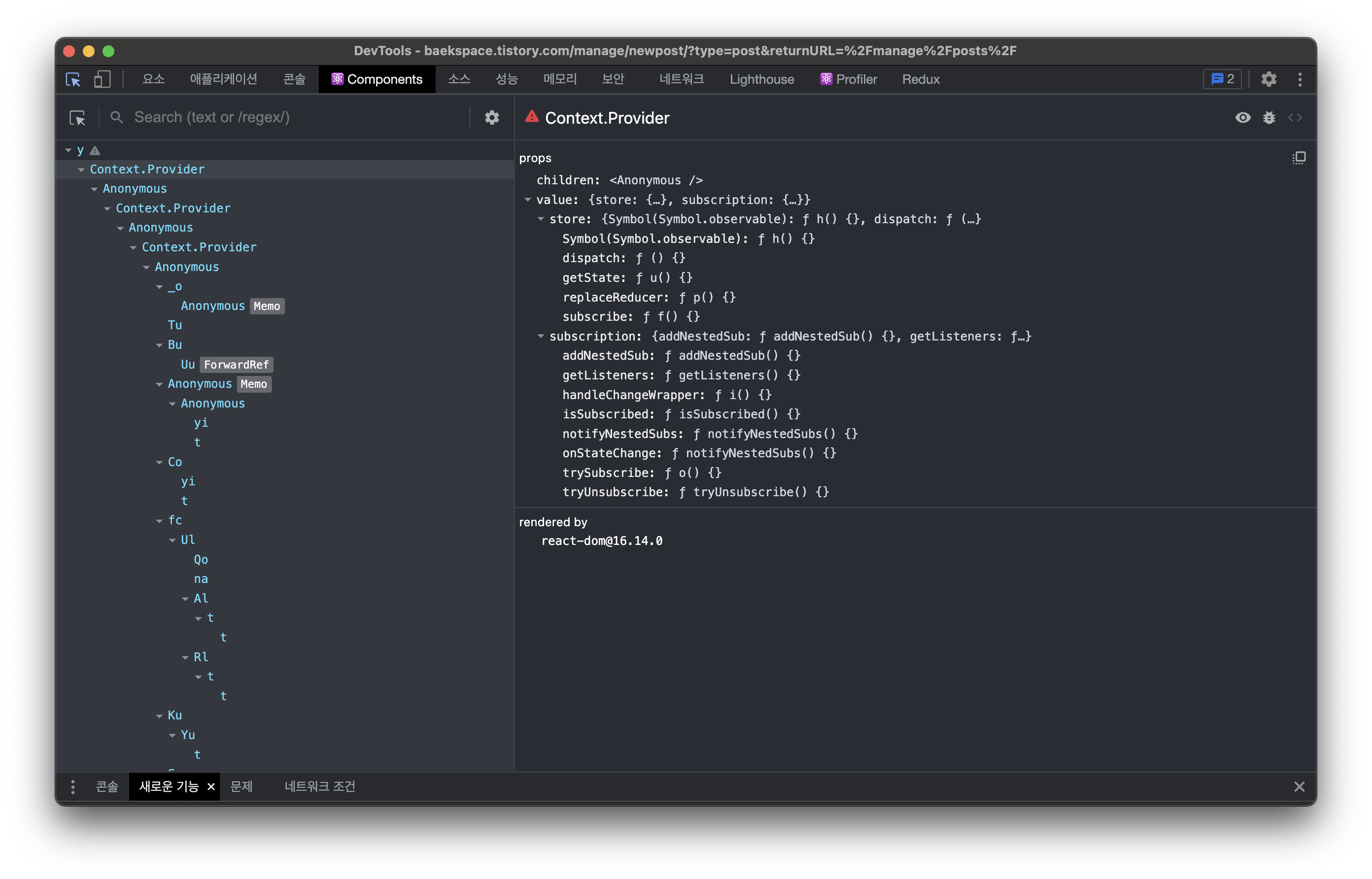Select component in page picker icon

point(77,118)
